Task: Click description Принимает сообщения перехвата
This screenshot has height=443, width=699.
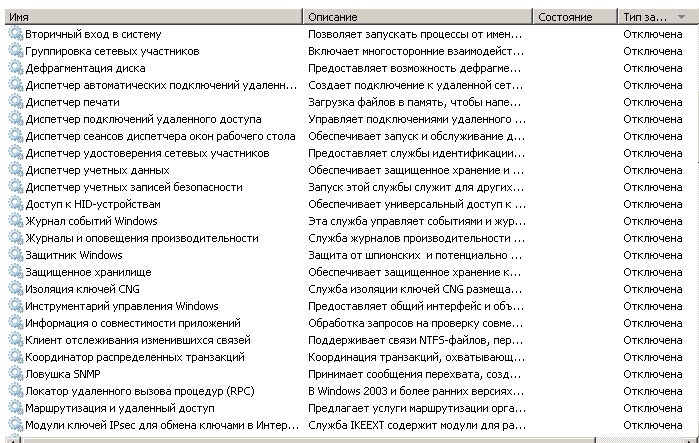Action: (x=414, y=374)
